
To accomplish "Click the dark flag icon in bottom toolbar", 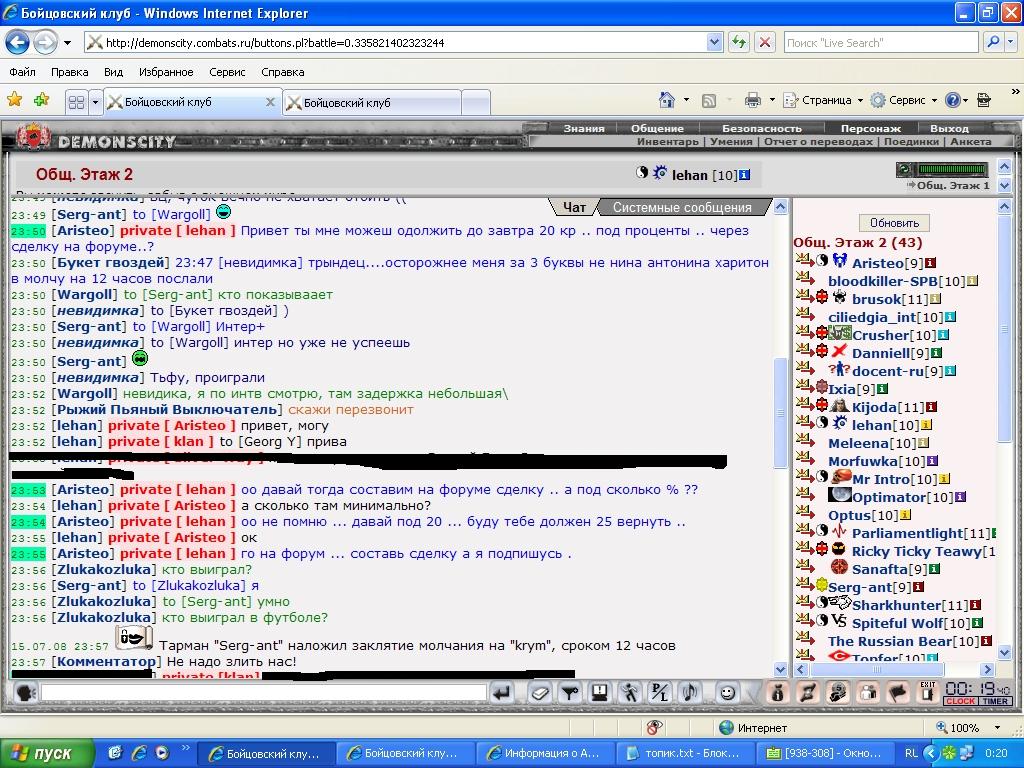I will click(x=898, y=692).
